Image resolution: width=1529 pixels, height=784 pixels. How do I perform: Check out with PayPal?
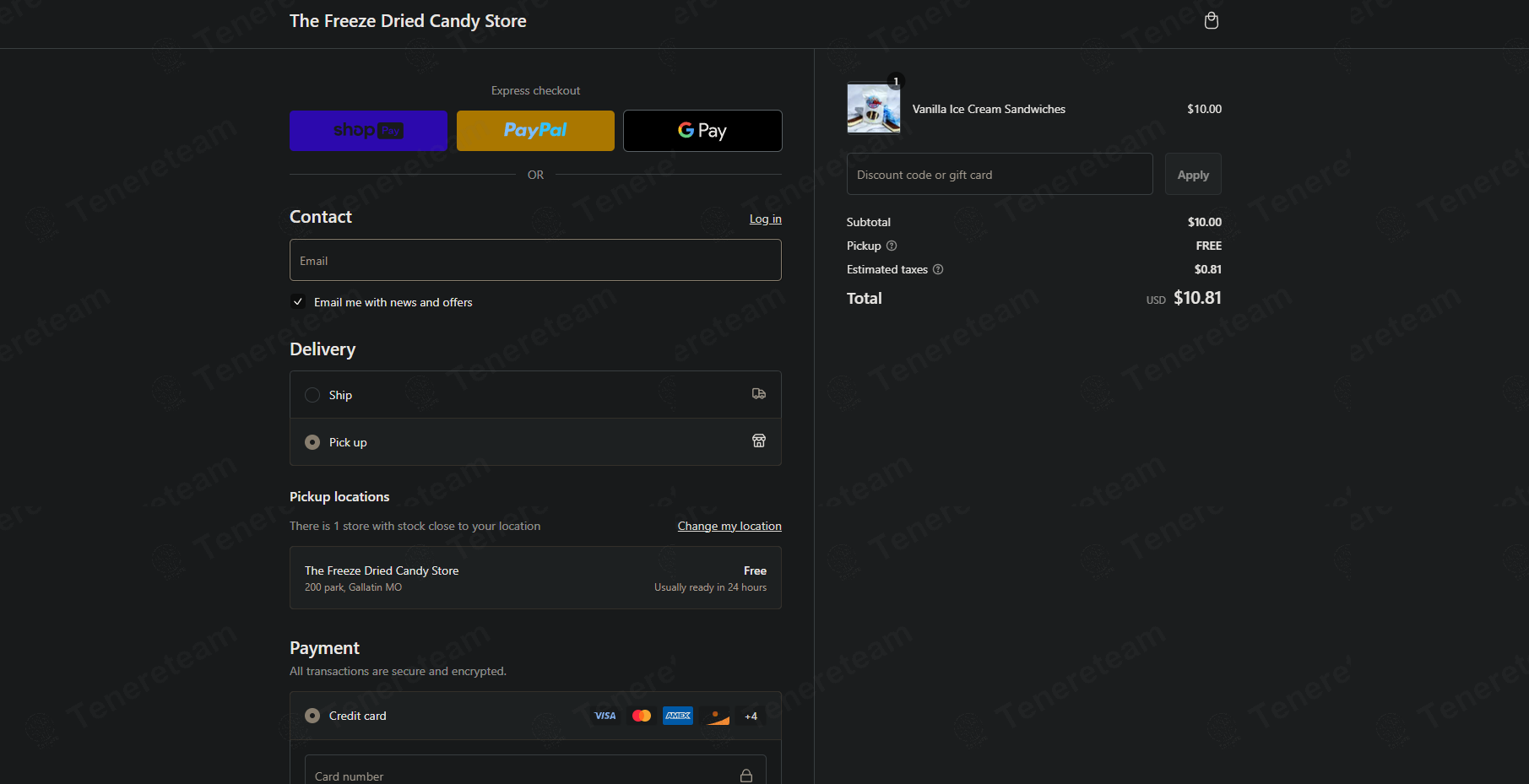click(535, 131)
